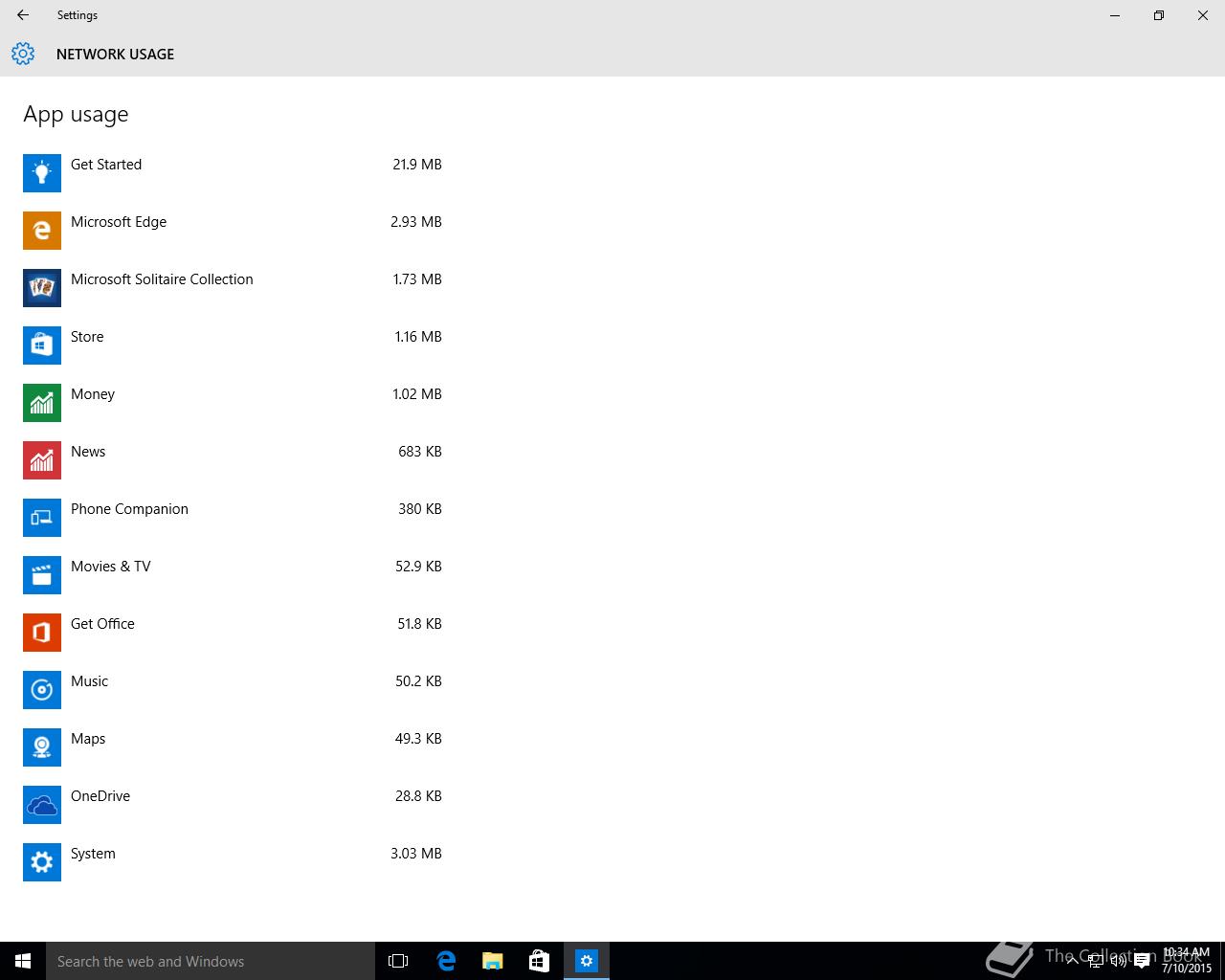Click the Maps label

88,739
